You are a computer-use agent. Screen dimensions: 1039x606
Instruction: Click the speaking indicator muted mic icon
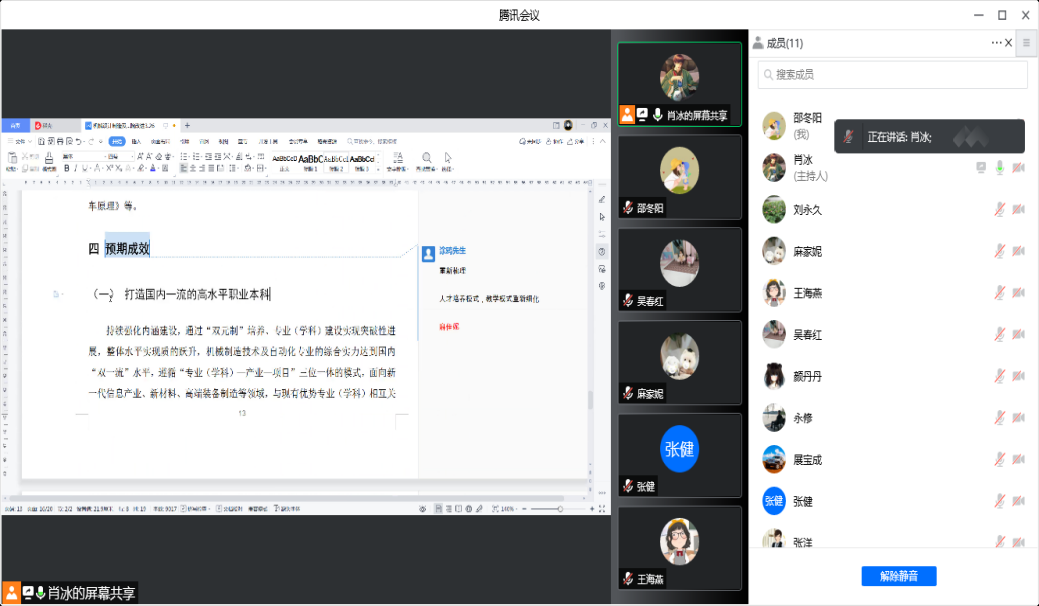848,137
